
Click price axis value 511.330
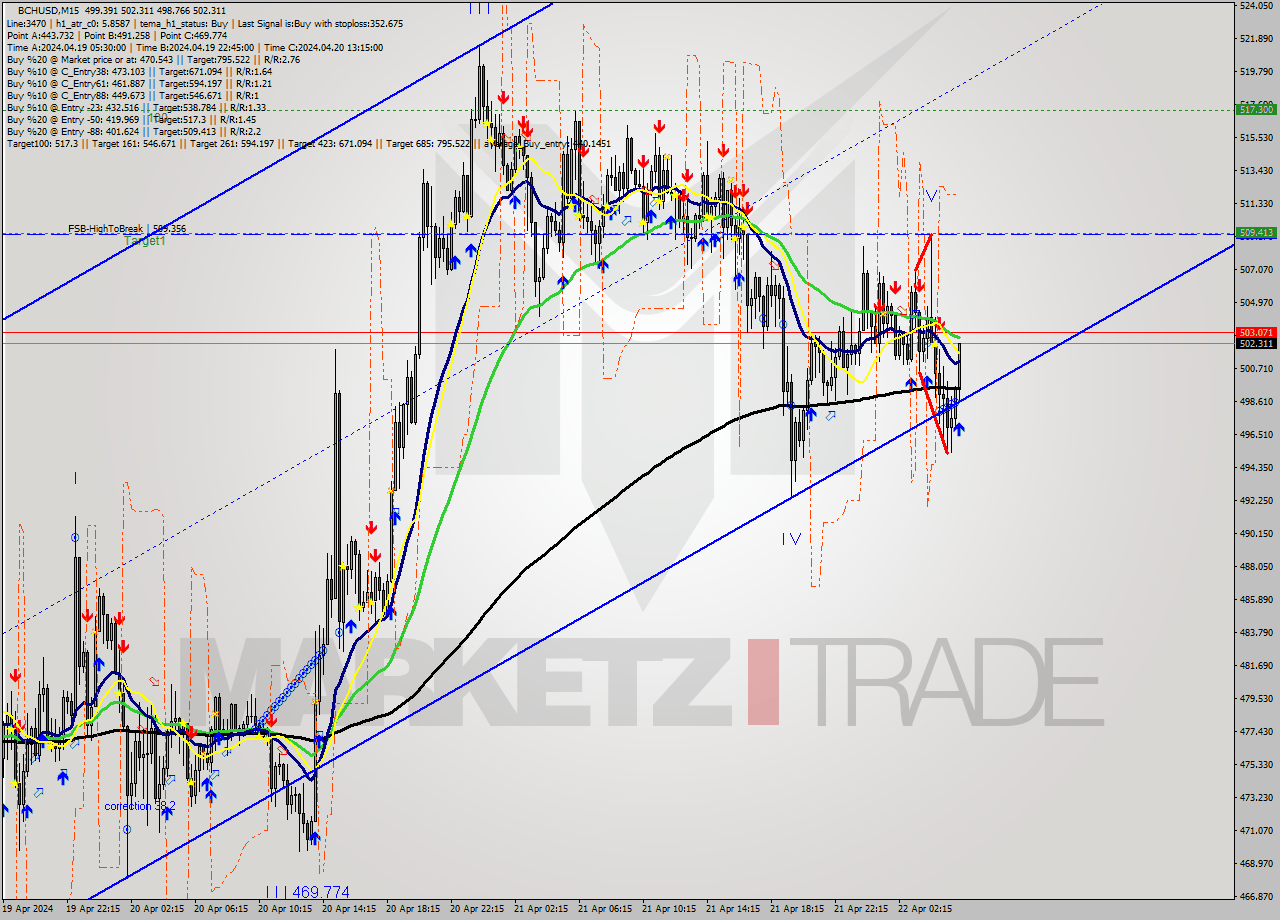click(x=1255, y=204)
